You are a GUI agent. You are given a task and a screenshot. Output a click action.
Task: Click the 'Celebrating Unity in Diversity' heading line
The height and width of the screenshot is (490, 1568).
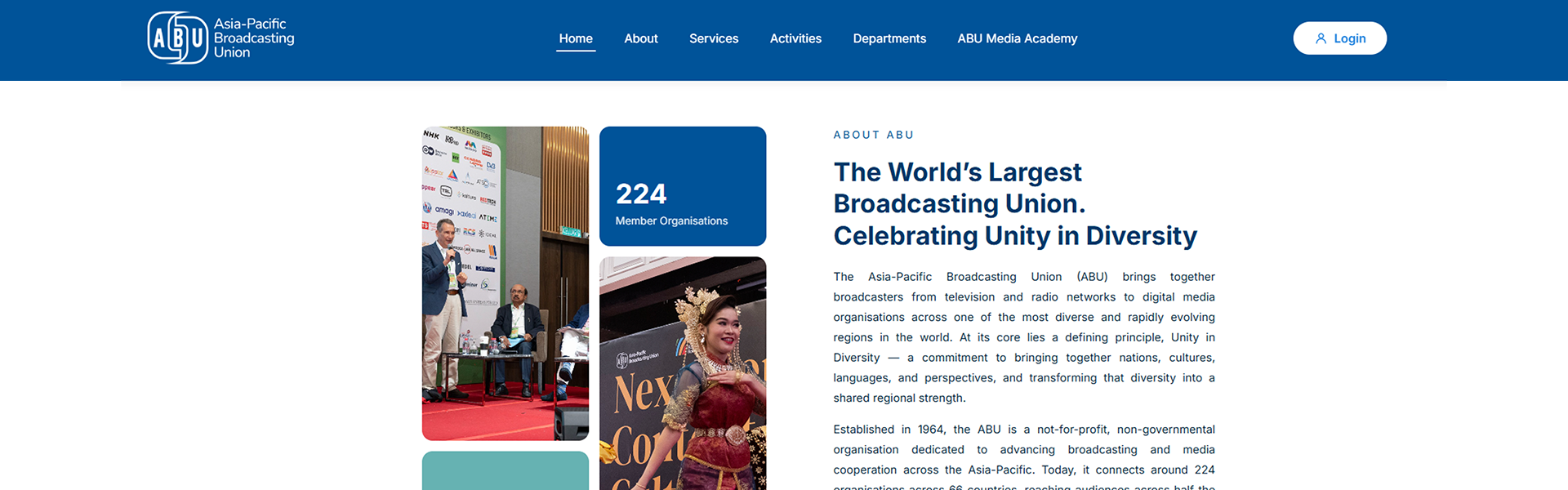[x=1015, y=236]
